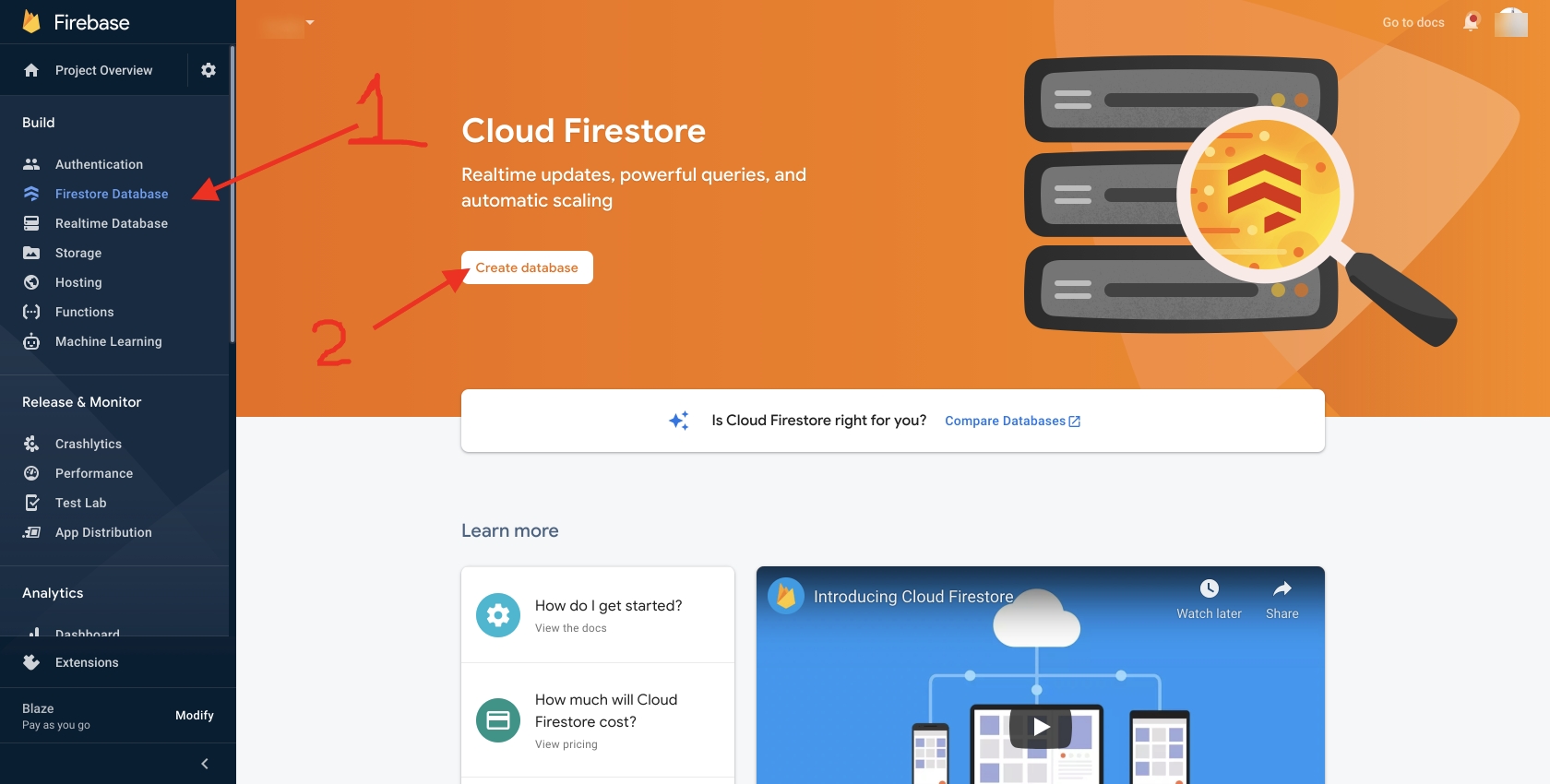Open Realtime Database in sidebar
Image resolution: width=1550 pixels, height=784 pixels.
[x=111, y=223]
